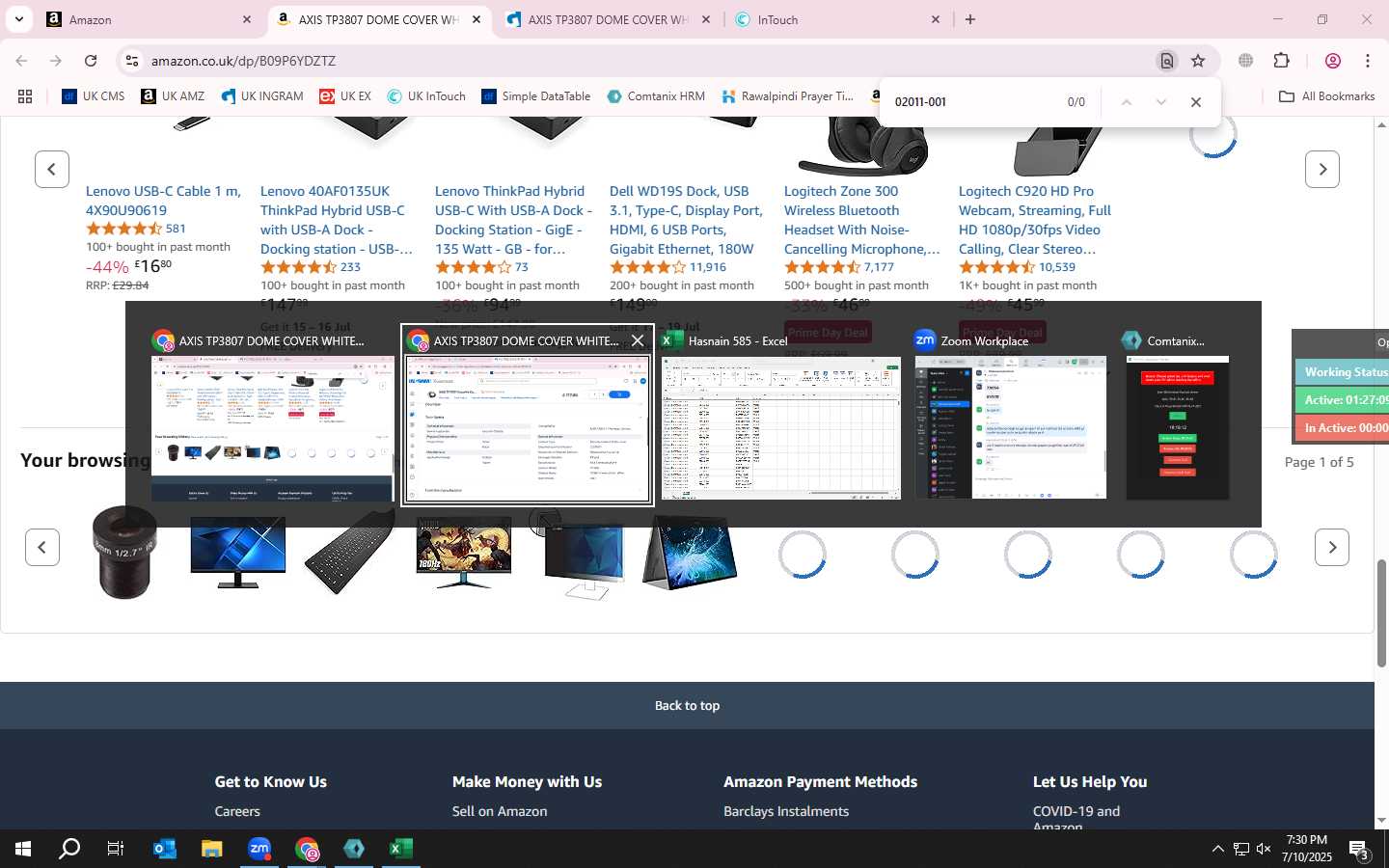Viewport: 1389px width, 868px height.
Task: Click 11,916 ratings for Dell dock
Action: (708, 267)
